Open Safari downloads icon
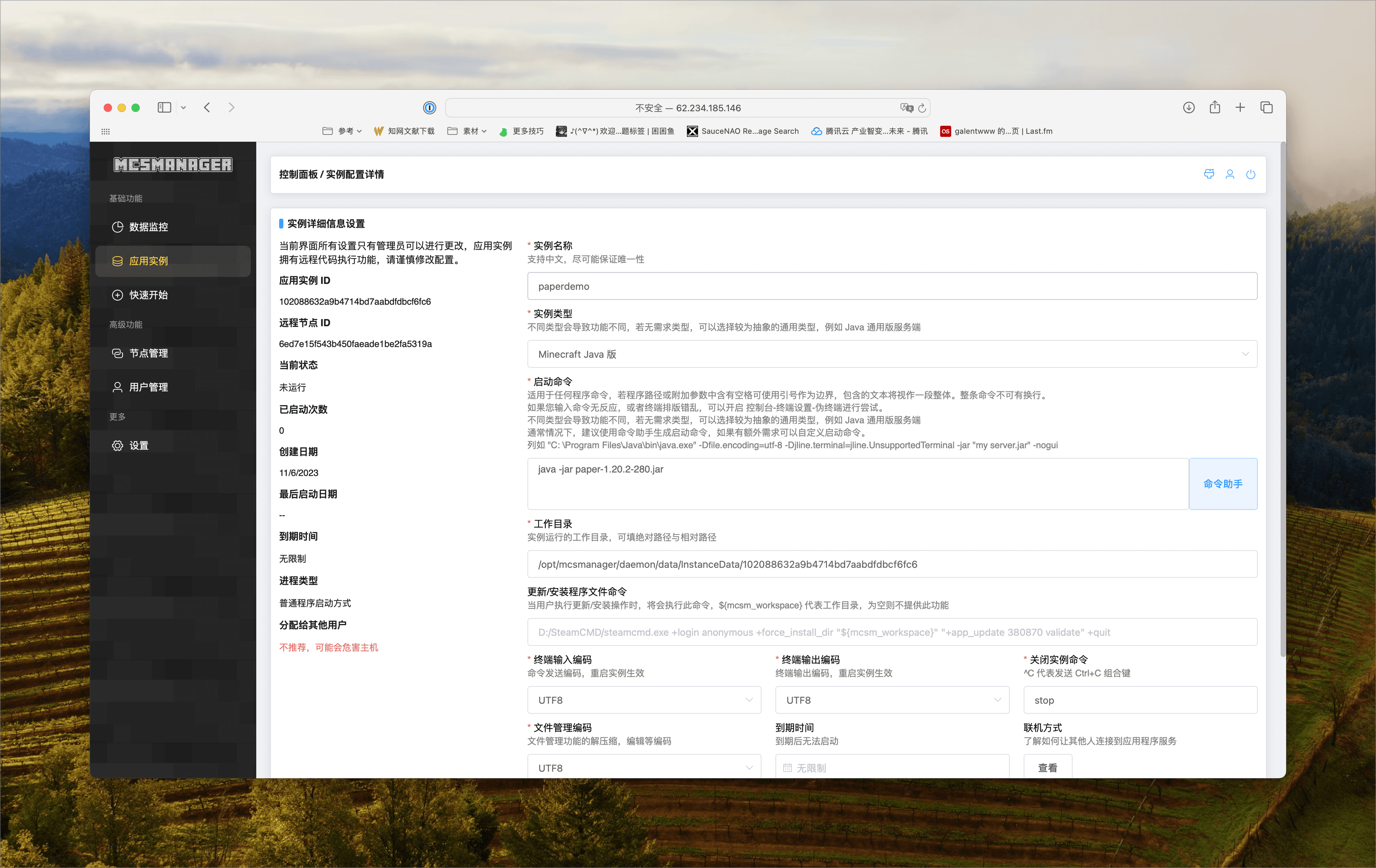This screenshot has height=868, width=1376. [1189, 107]
